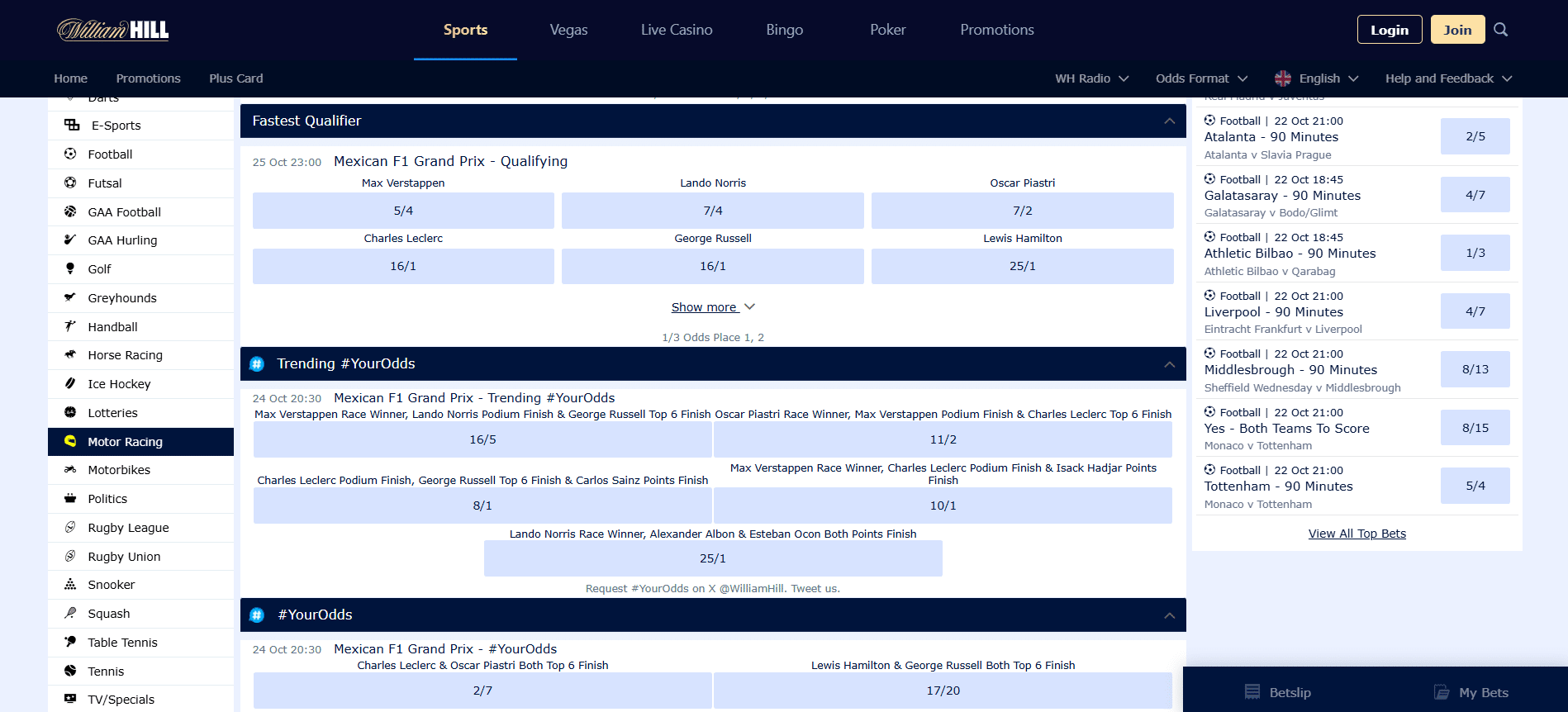The width and height of the screenshot is (1568, 712).
Task: Click the William Hill logo
Action: (x=113, y=30)
